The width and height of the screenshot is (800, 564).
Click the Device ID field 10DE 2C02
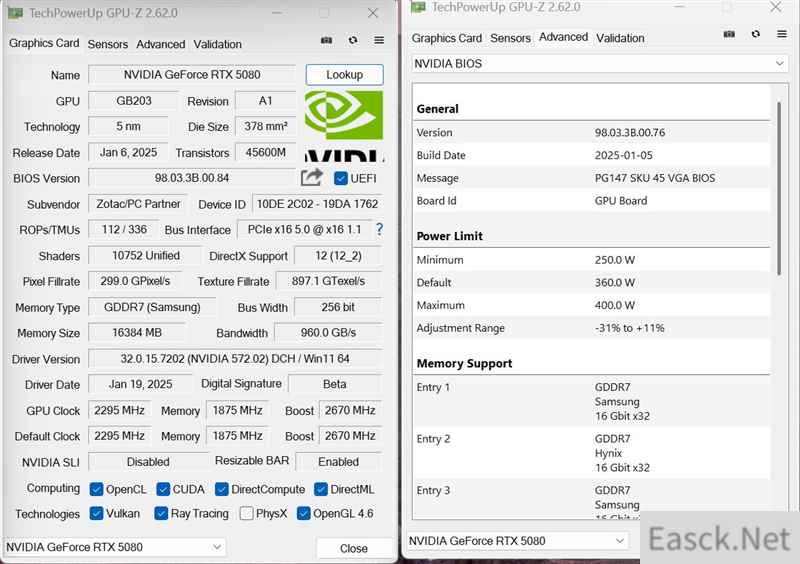pos(317,204)
